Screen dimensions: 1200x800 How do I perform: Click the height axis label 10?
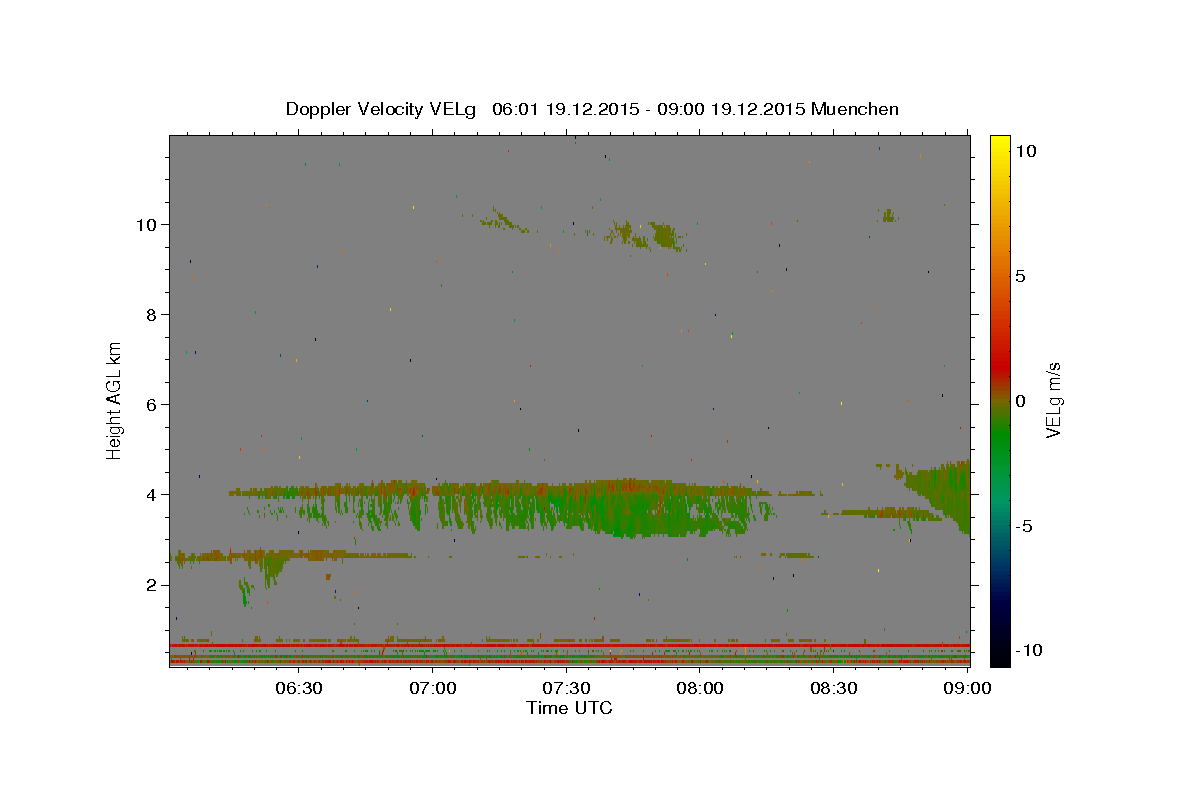147,225
